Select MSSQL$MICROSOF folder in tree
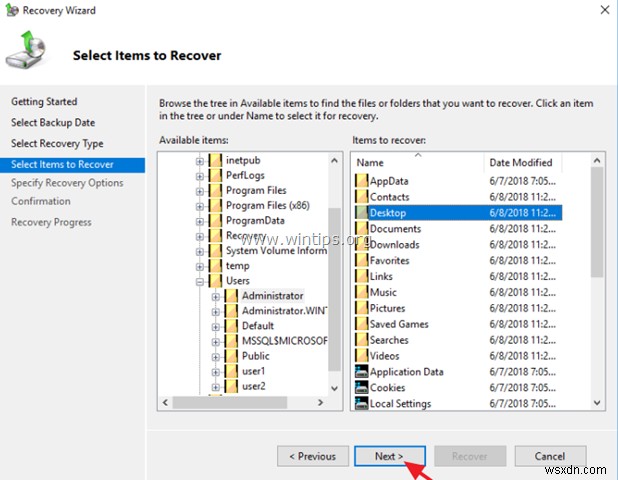 [284, 340]
